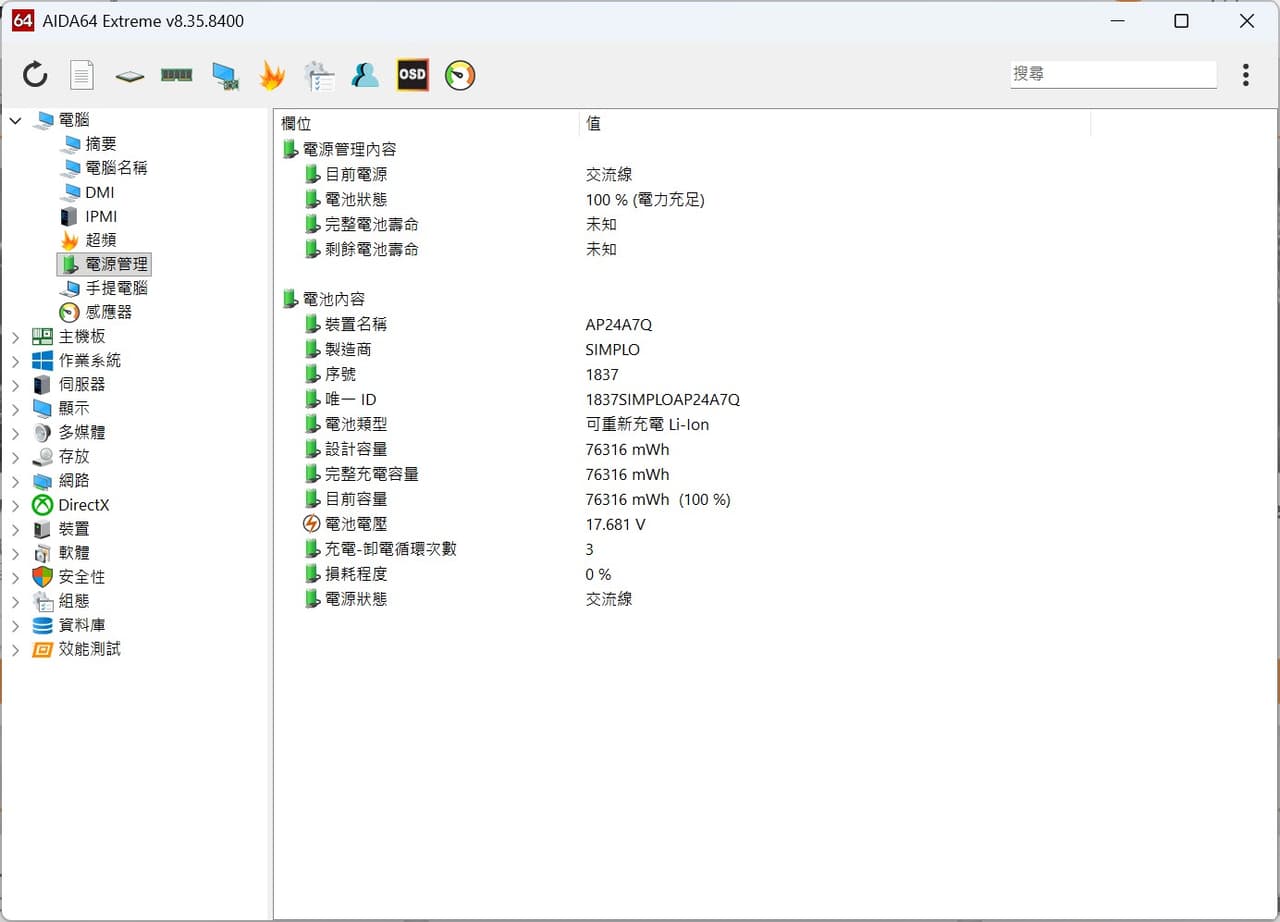The image size is (1280, 922).
Task: Expand the 主機板 tree node
Action: pos(15,337)
